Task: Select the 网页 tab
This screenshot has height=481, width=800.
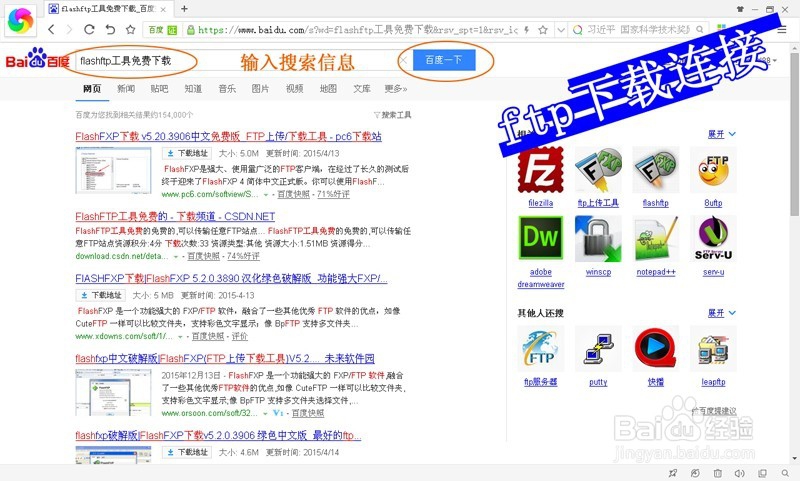Action: pyautogui.click(x=92, y=89)
